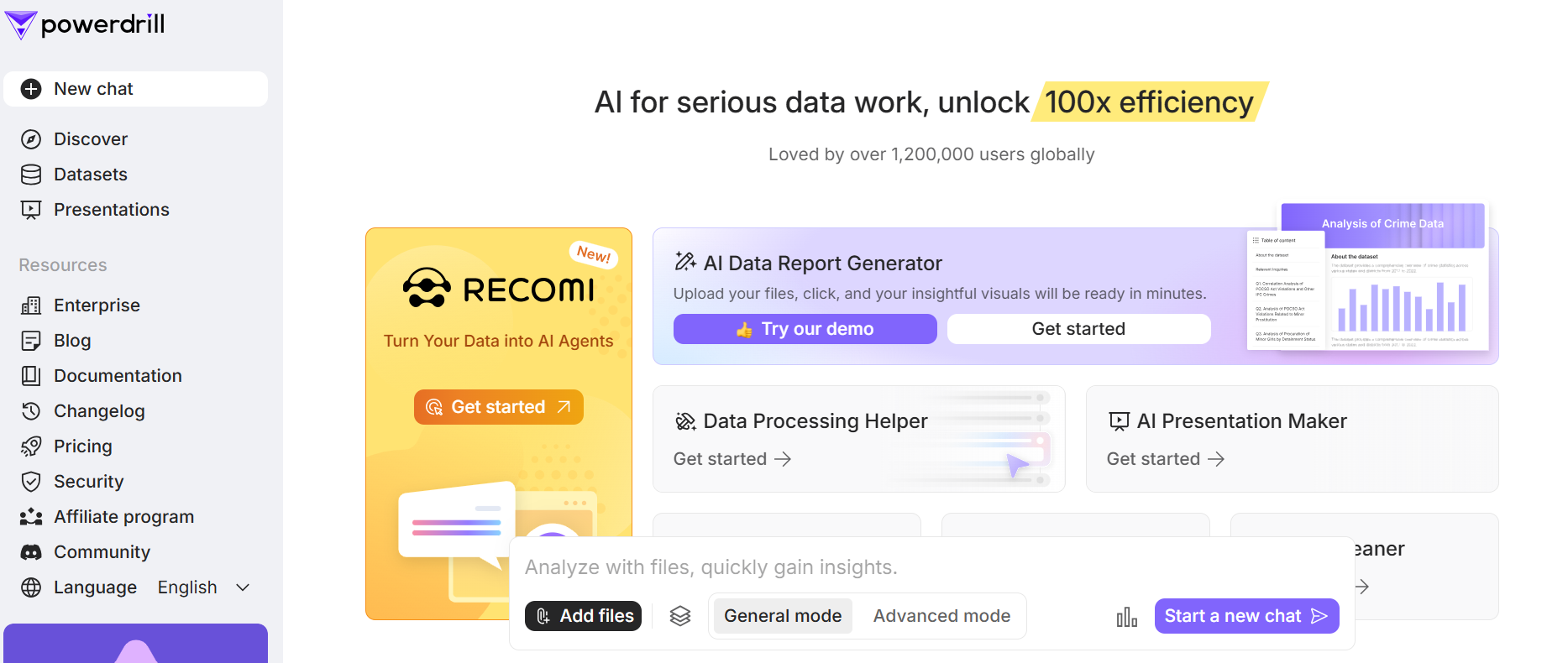Open the Community Discord icon

(31, 552)
